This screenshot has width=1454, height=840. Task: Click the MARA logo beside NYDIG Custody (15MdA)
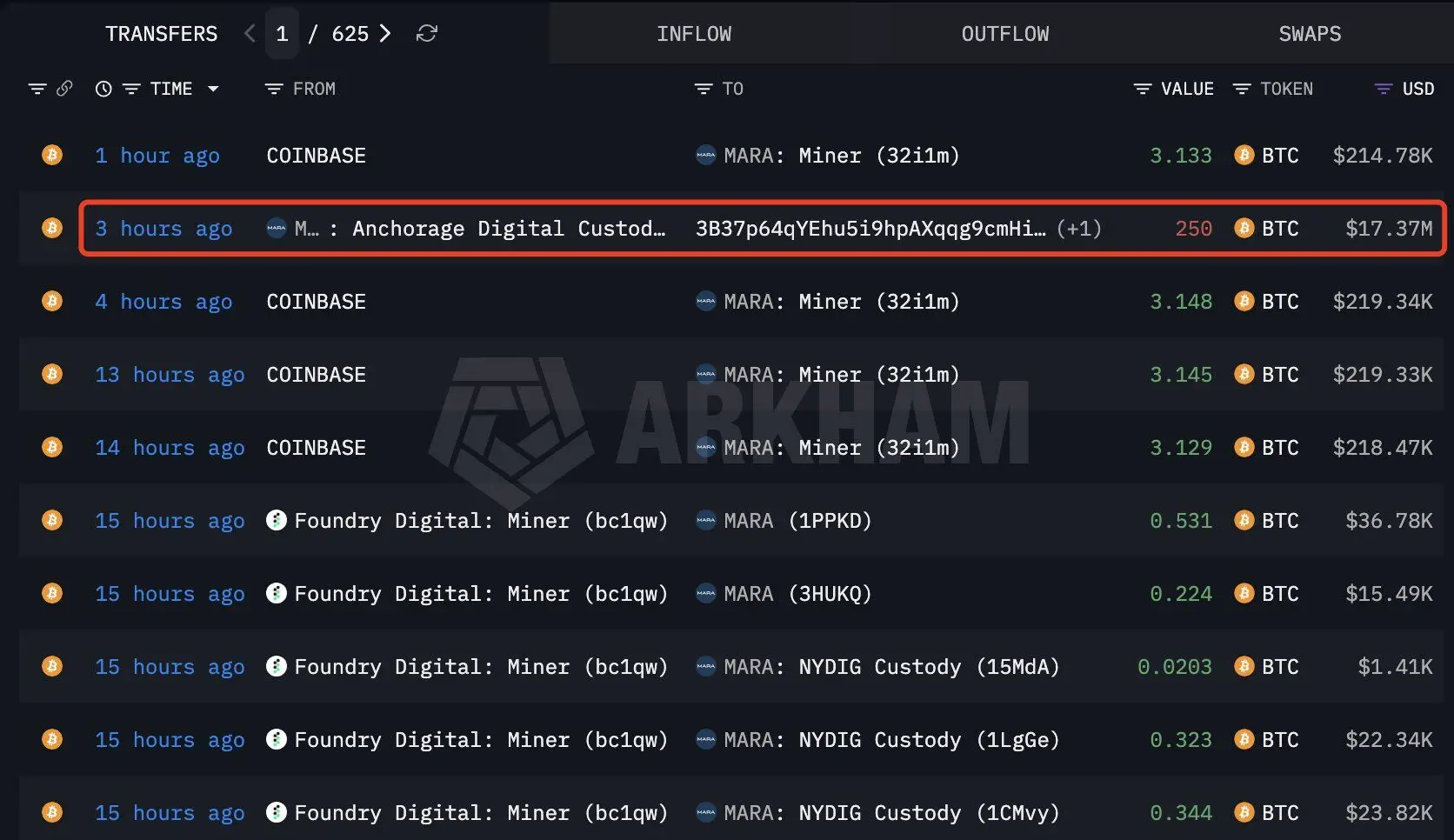pyautogui.click(x=706, y=666)
